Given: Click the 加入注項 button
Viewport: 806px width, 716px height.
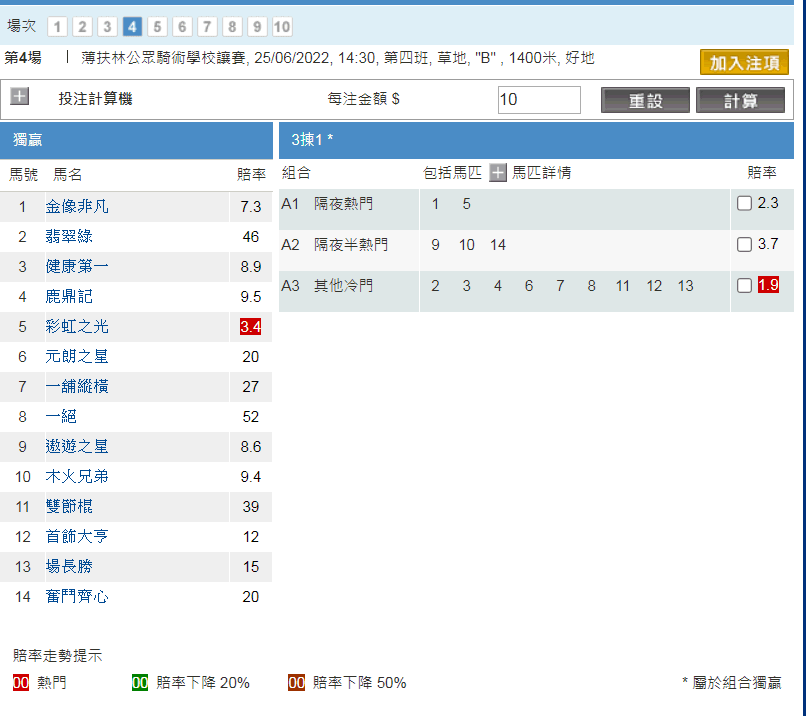Looking at the screenshot, I should point(744,62).
